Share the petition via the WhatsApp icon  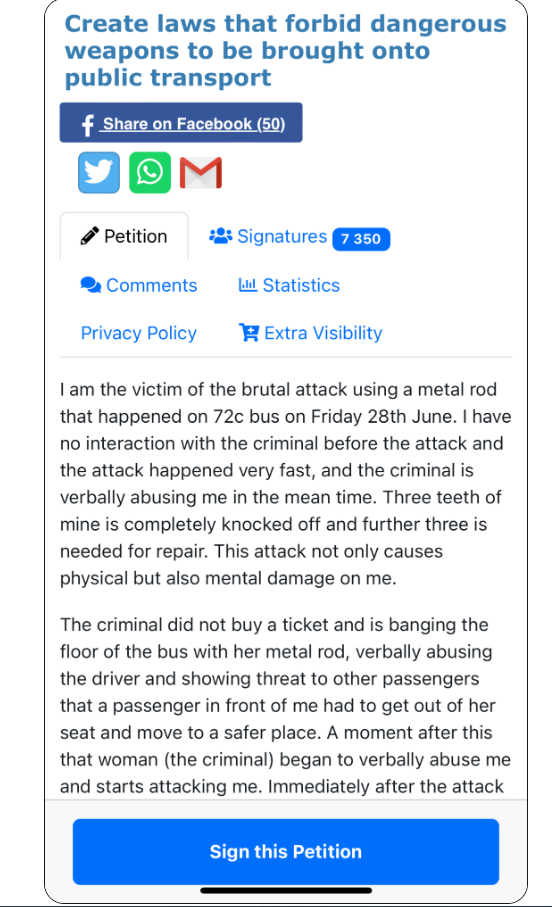click(150, 172)
